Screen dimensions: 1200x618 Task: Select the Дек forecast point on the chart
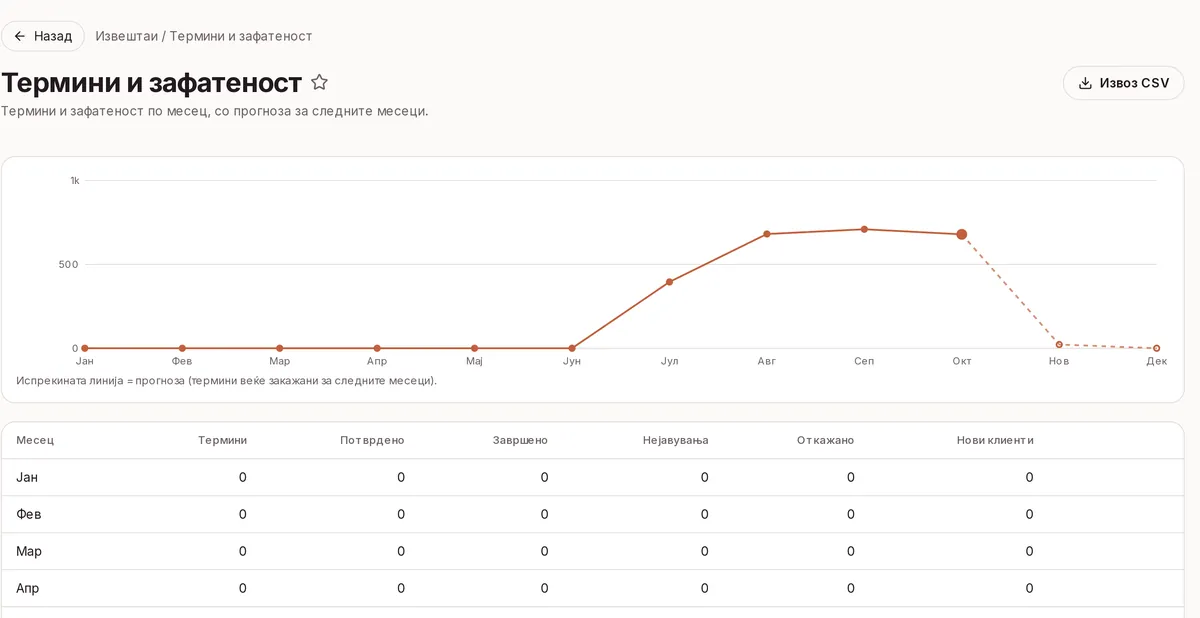click(x=1157, y=348)
